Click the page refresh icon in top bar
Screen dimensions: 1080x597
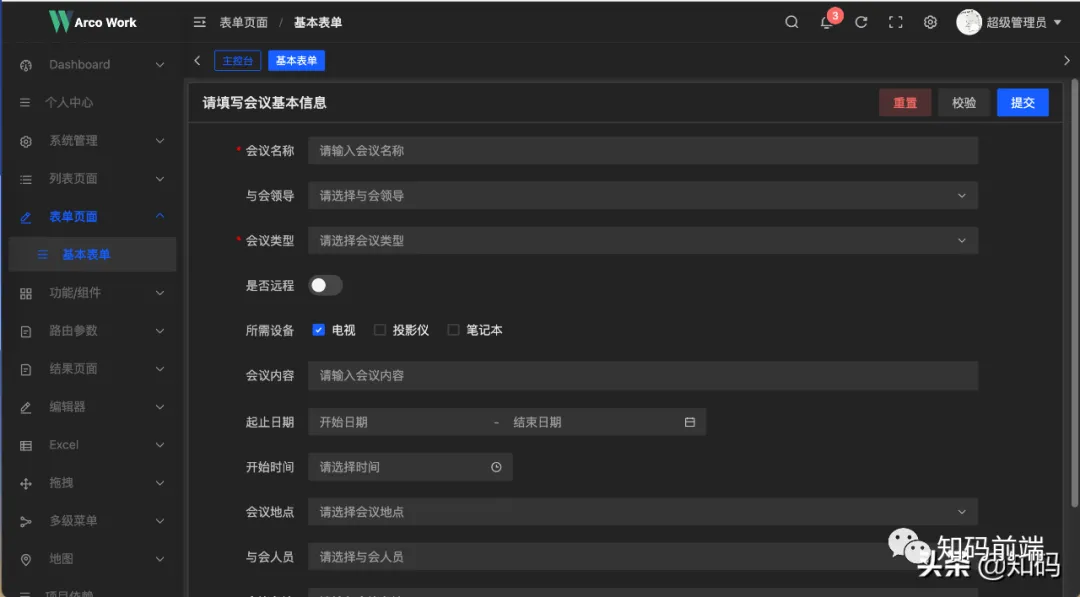point(861,21)
